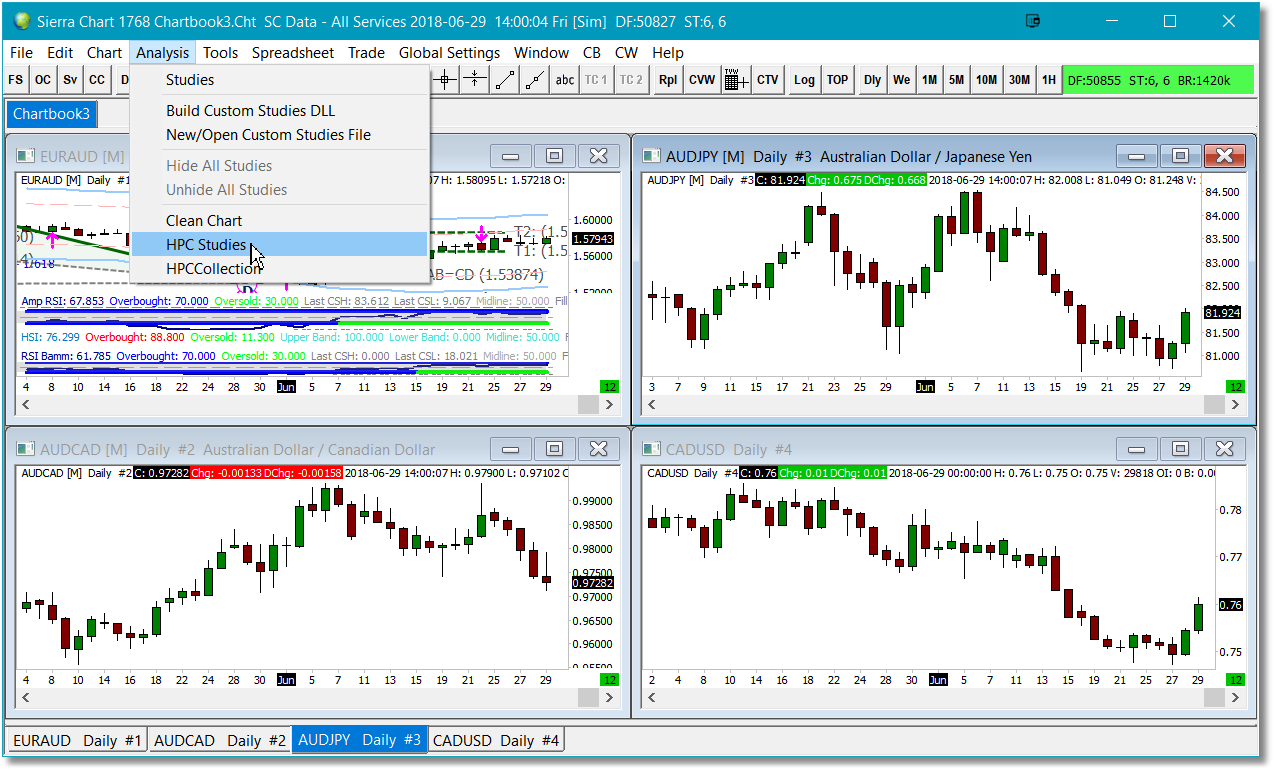Click the 81.924 price label in AUDJPY chart

[1225, 313]
